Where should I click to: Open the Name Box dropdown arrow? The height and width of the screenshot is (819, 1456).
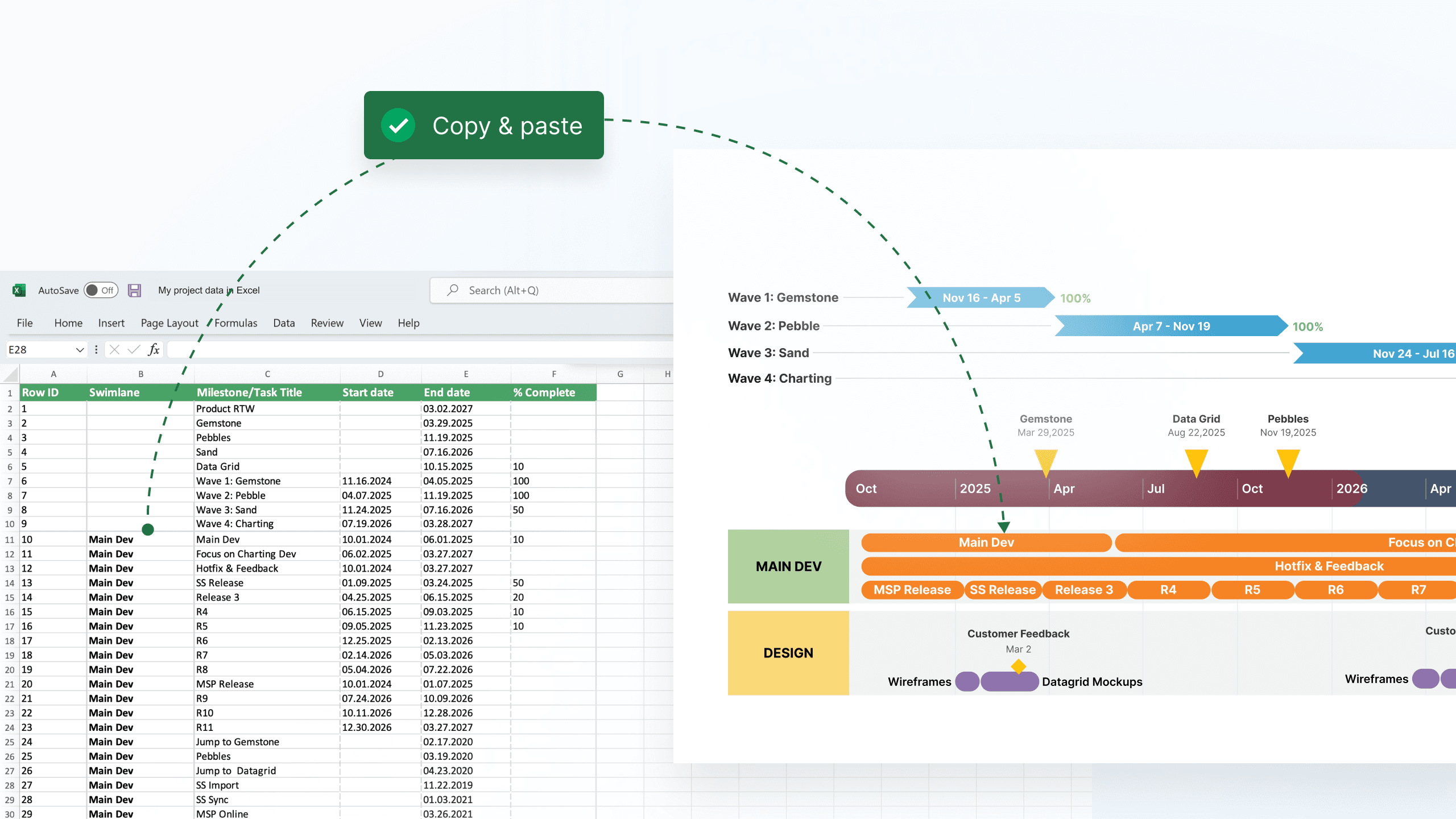pyautogui.click(x=80, y=349)
